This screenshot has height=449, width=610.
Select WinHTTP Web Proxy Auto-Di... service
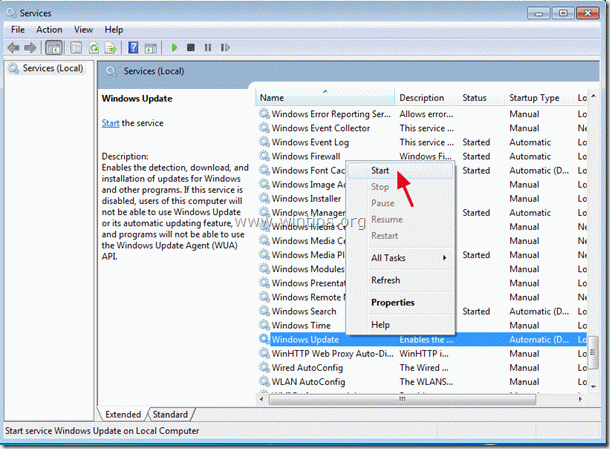click(x=333, y=353)
